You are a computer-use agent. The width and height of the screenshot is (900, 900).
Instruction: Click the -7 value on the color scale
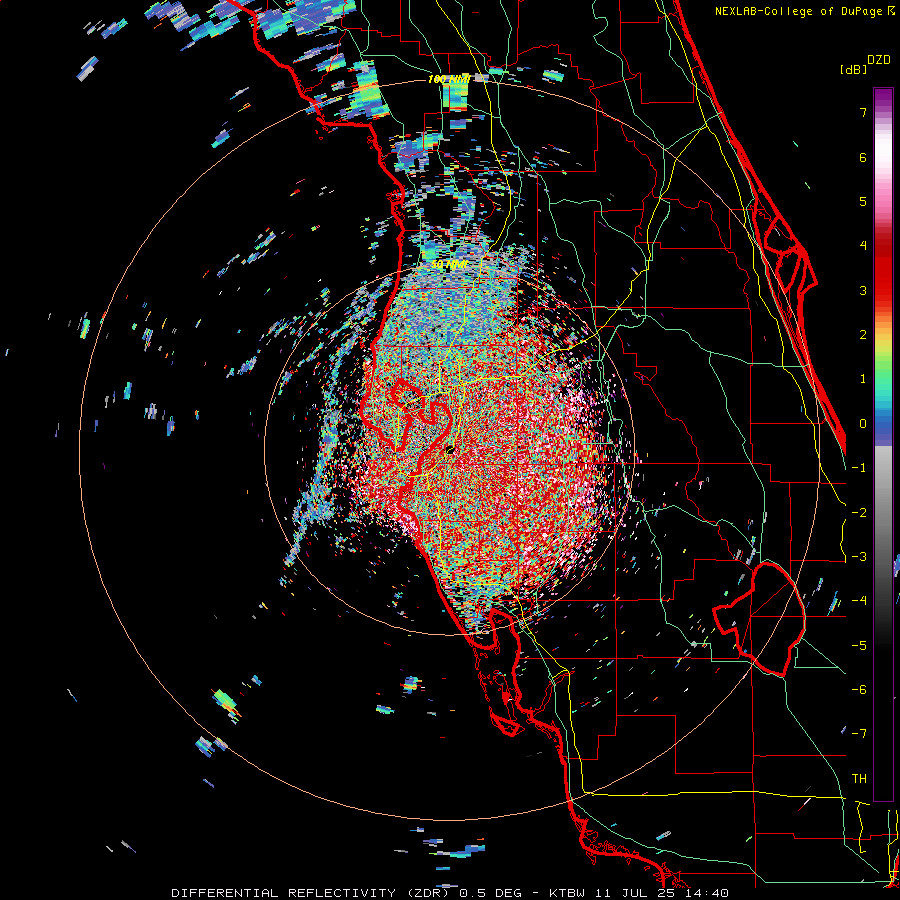[859, 734]
